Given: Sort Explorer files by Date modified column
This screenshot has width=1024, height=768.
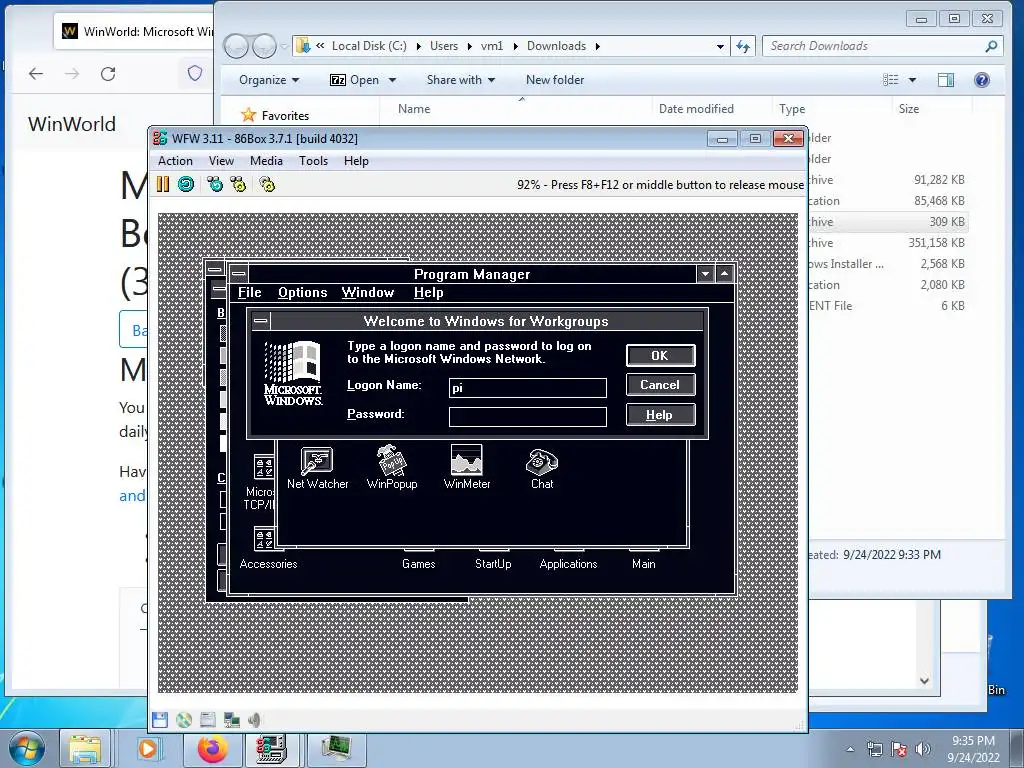Looking at the screenshot, I should (x=696, y=109).
